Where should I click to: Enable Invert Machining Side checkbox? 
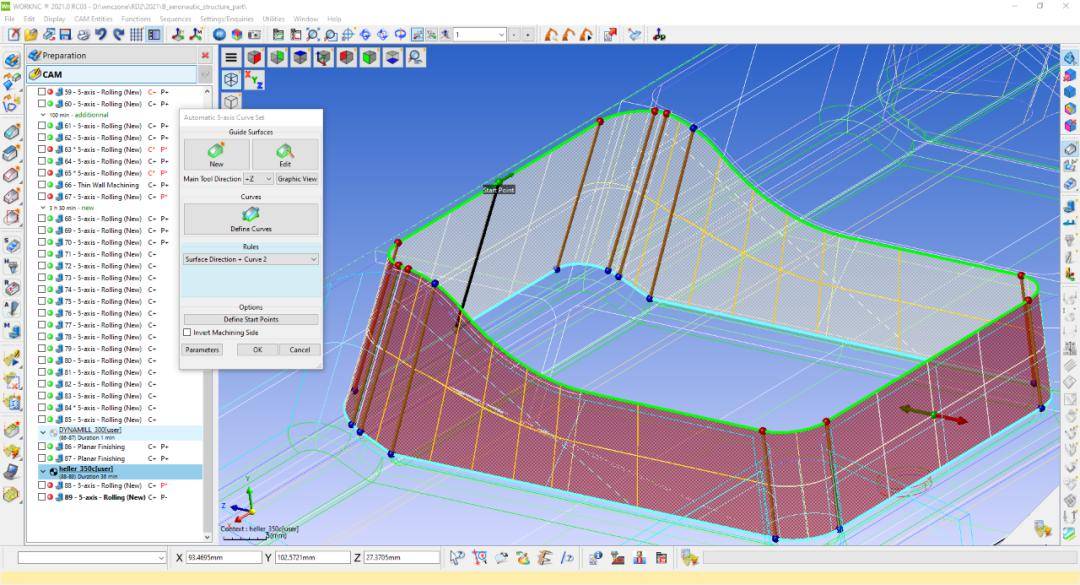click(x=187, y=332)
